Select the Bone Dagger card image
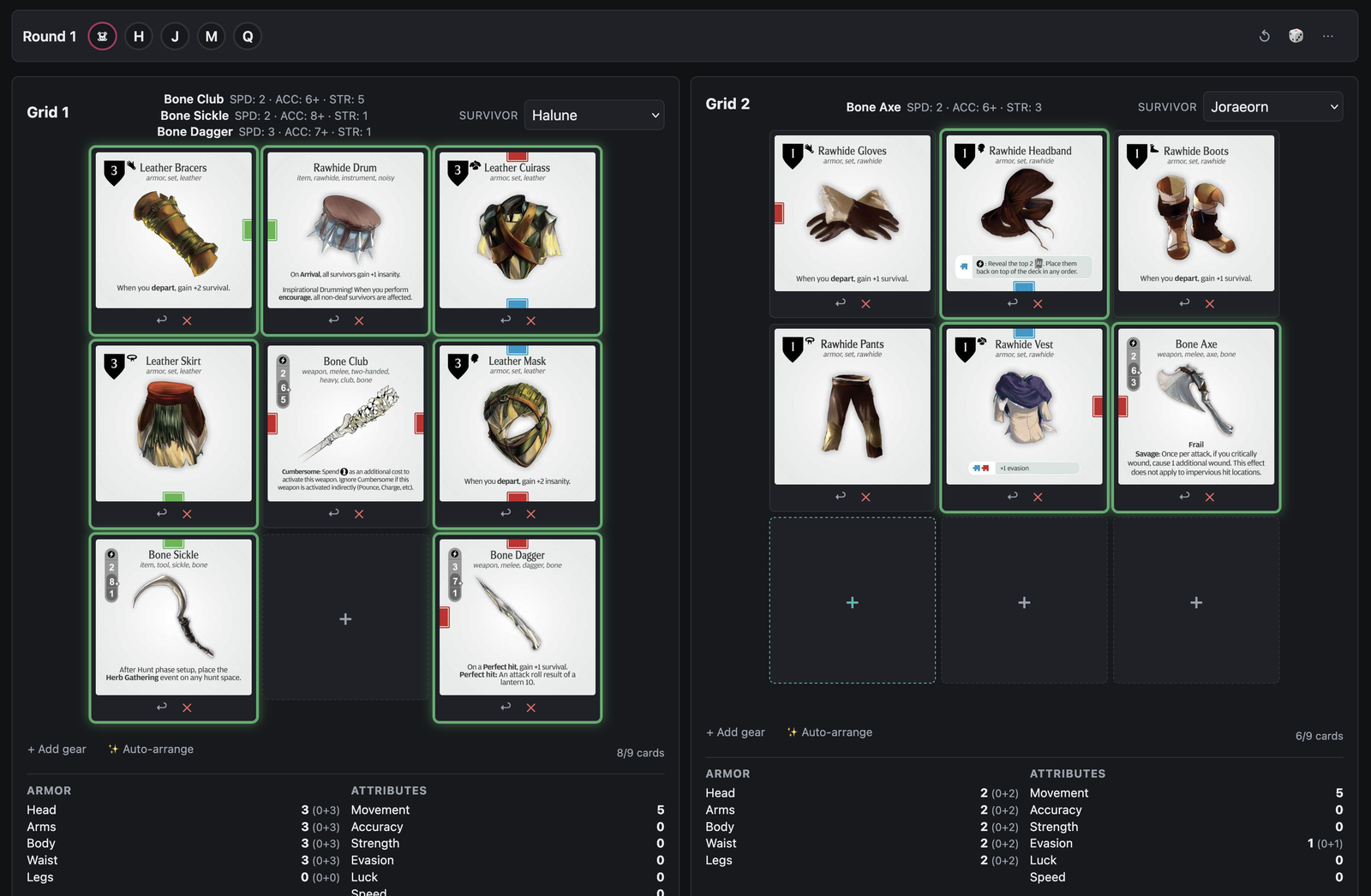Image resolution: width=1371 pixels, height=896 pixels. coord(518,617)
